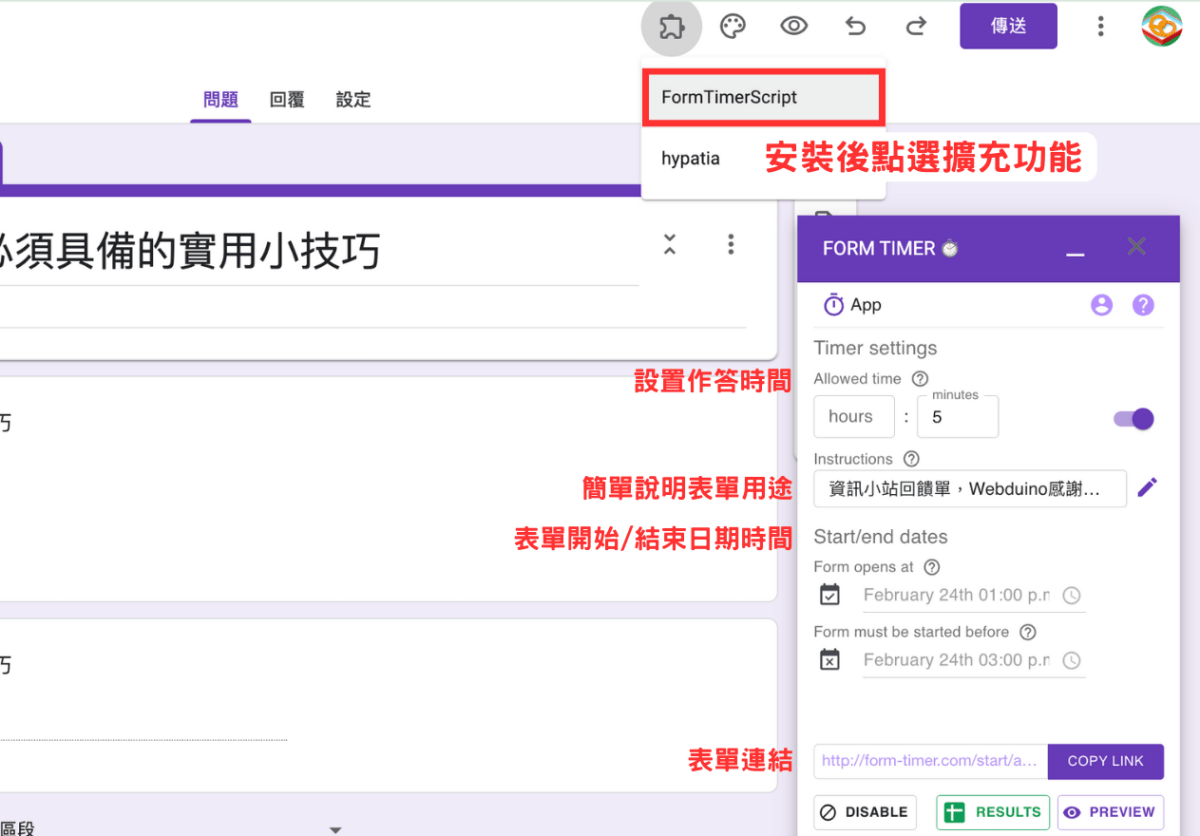Screen dimensions: 1200x836
Task: Click the COPY LINK button
Action: pos(1105,761)
